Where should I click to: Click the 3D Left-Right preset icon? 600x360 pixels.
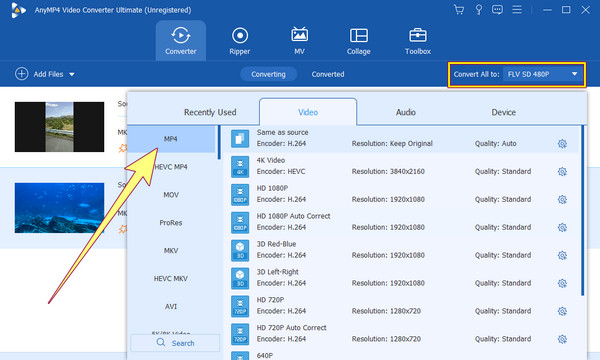[x=240, y=278]
